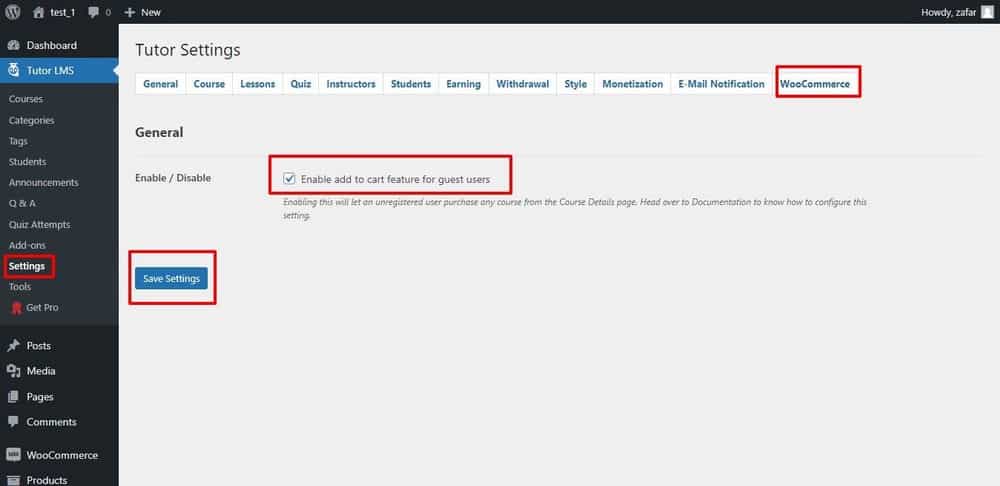Open Tags in Tutor LMS submenu
1000x486 pixels.
click(x=18, y=142)
